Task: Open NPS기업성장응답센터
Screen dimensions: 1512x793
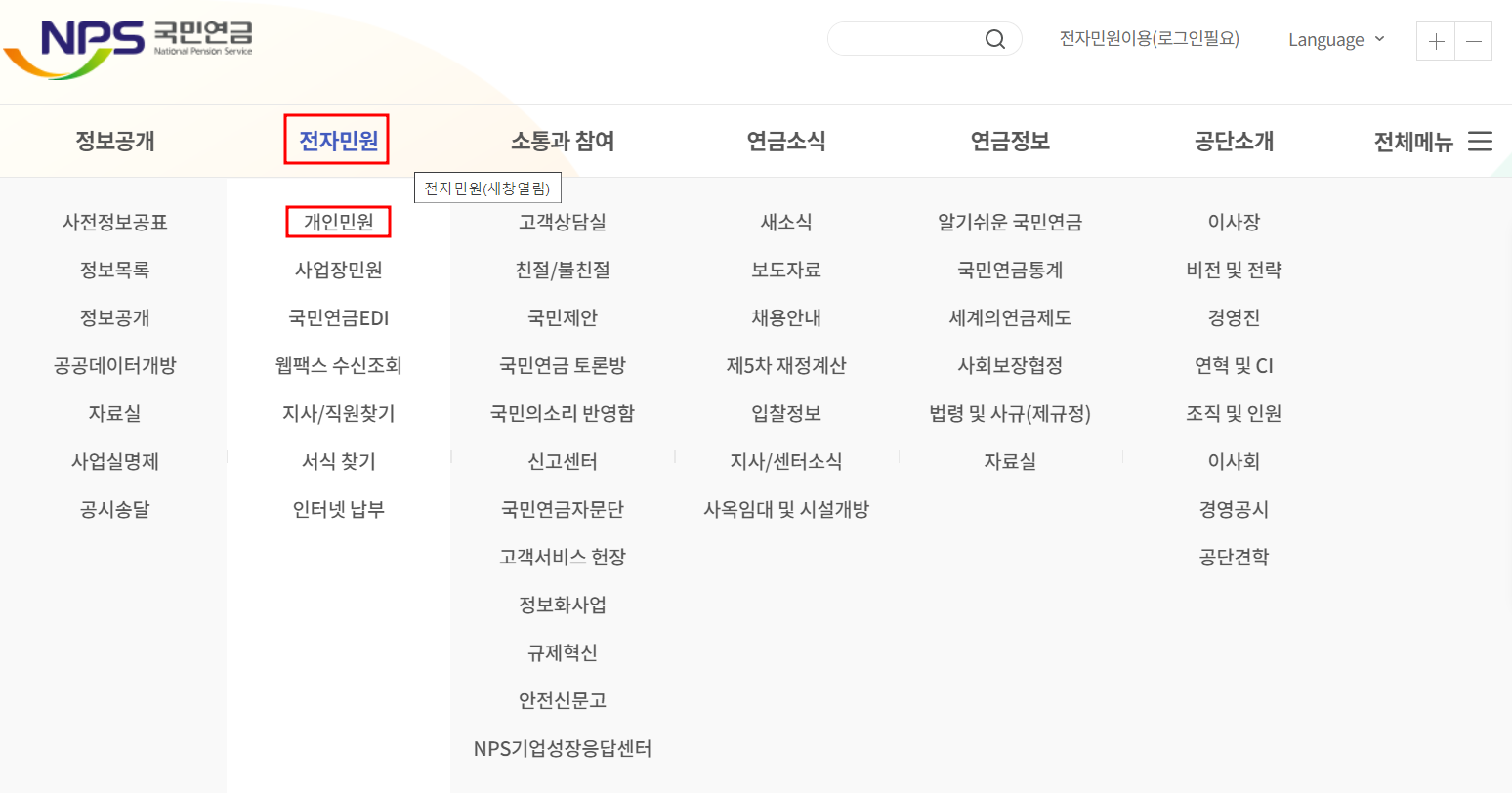Action: [x=563, y=748]
